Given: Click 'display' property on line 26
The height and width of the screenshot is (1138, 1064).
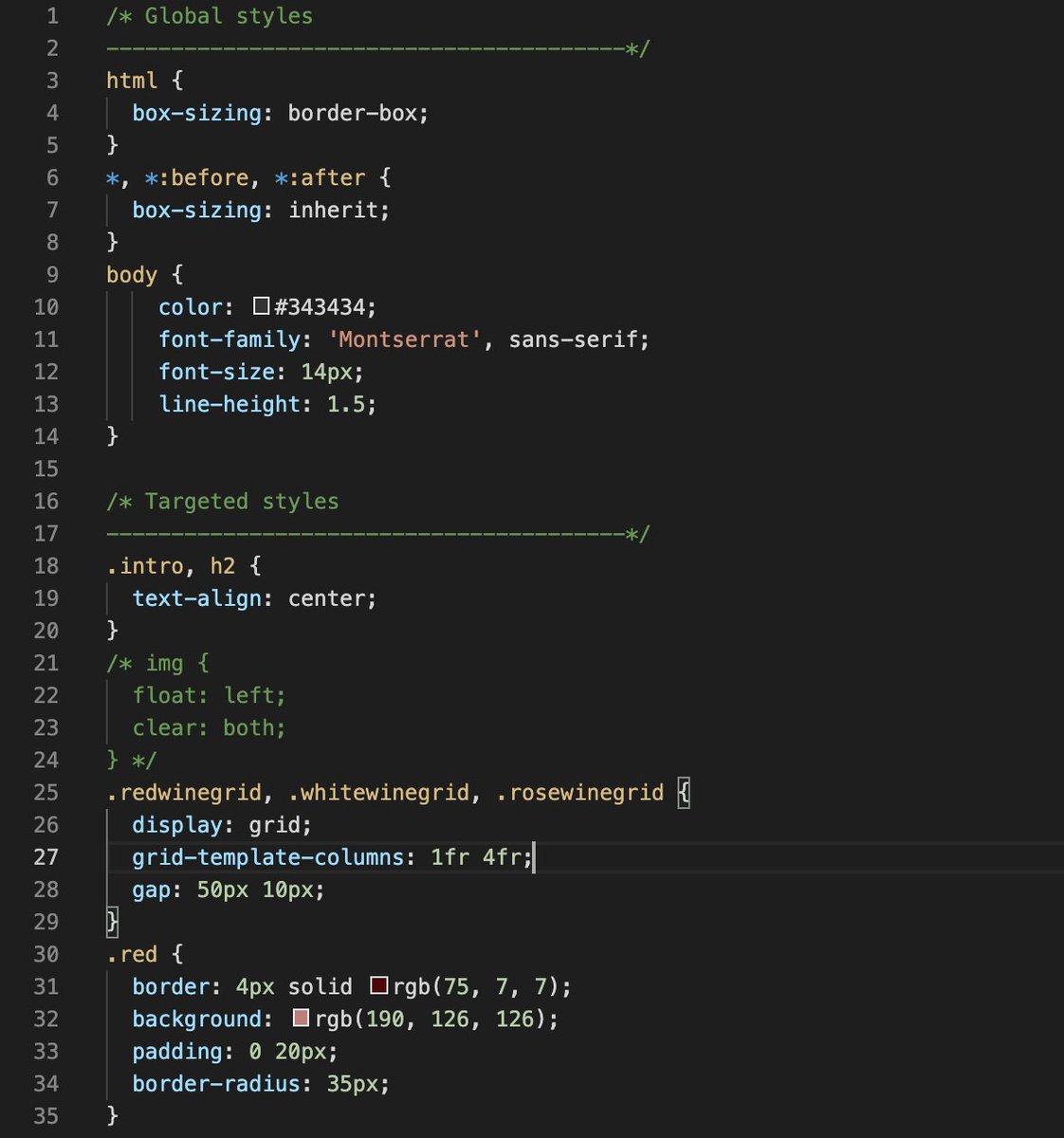Looking at the screenshot, I should pyautogui.click(x=177, y=824).
